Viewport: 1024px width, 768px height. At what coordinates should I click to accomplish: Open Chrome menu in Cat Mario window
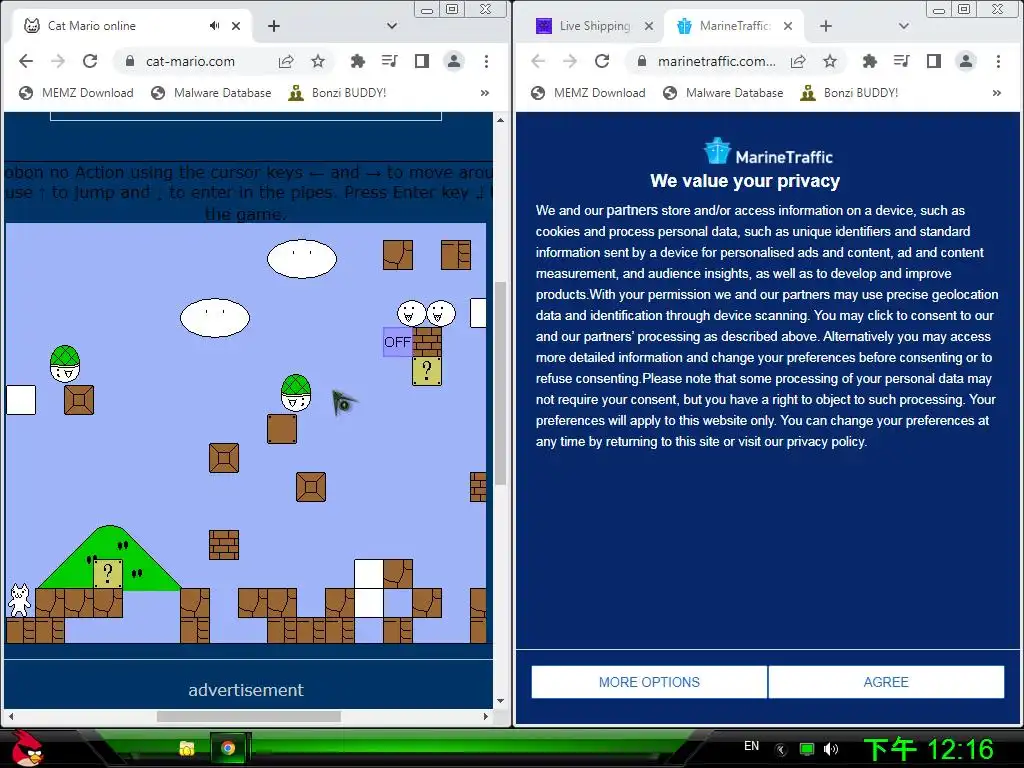click(x=487, y=61)
